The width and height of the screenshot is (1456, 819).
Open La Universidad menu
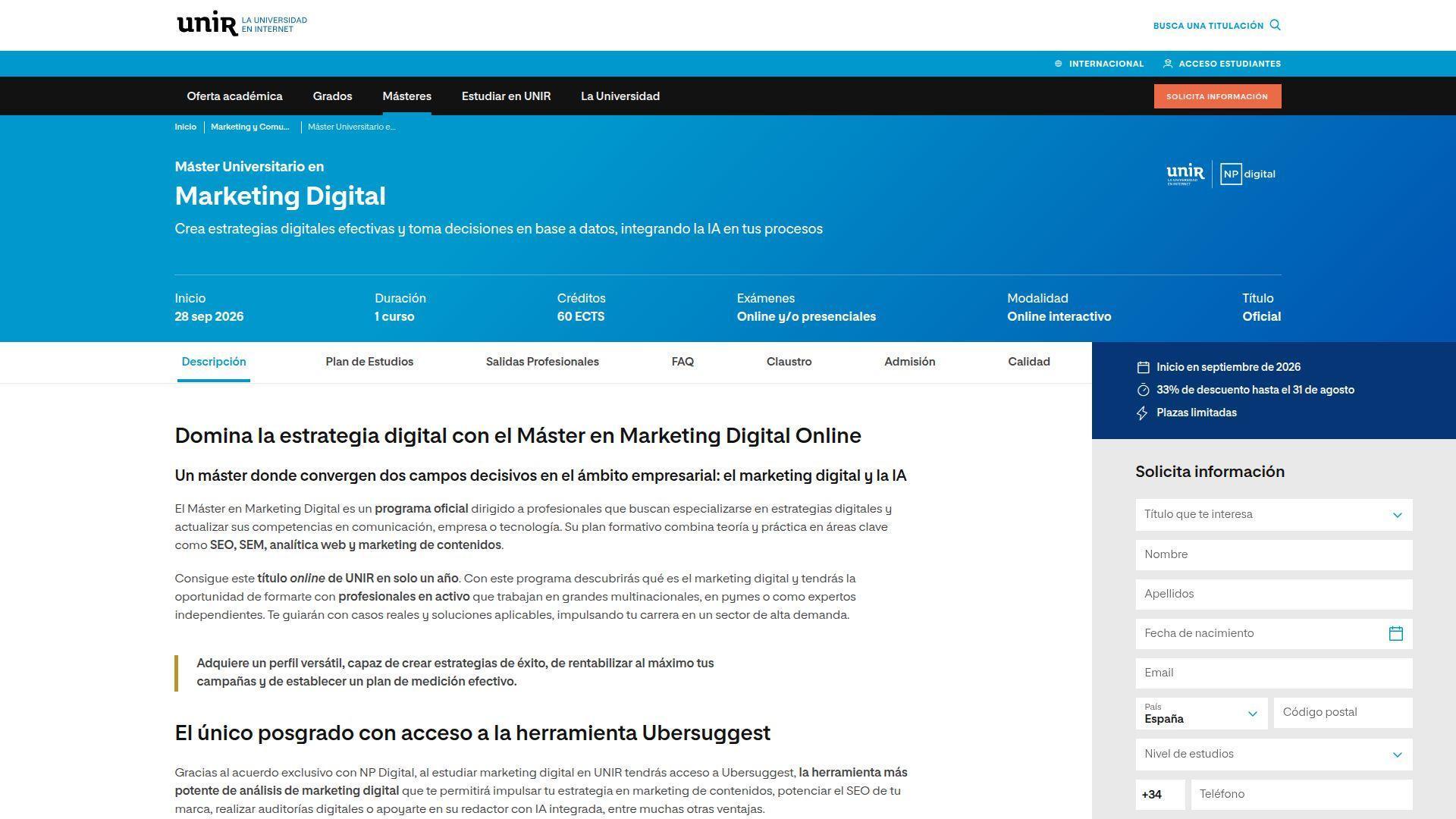pos(620,96)
